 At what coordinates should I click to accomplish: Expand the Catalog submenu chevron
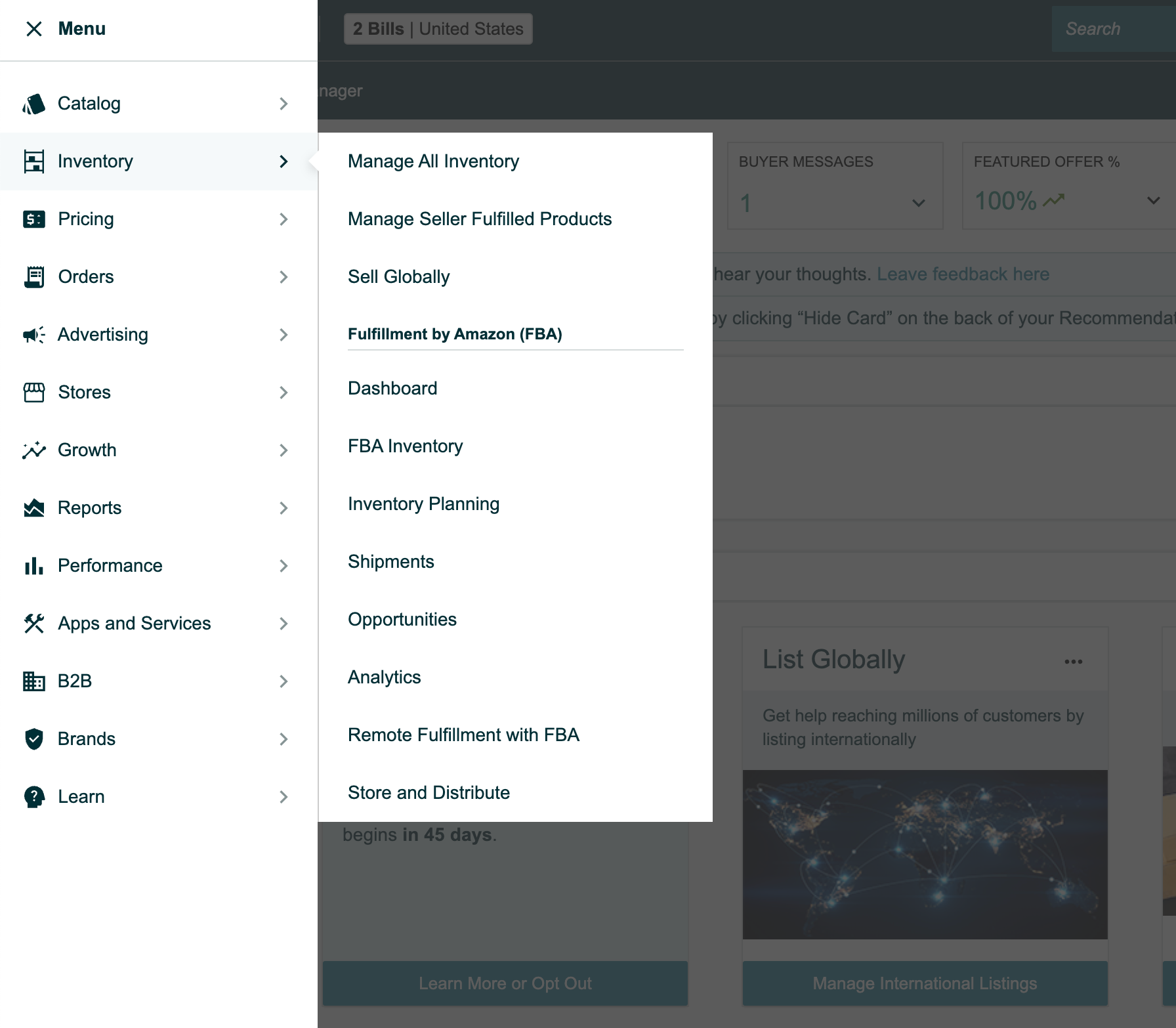(283, 103)
